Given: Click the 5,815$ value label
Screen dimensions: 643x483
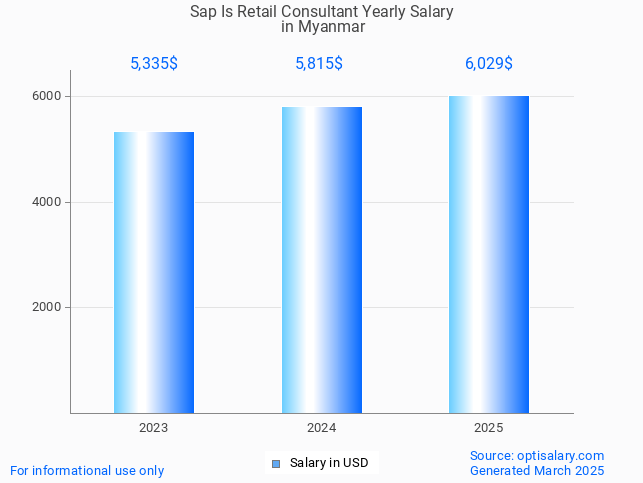Looking at the screenshot, I should 319,64.
